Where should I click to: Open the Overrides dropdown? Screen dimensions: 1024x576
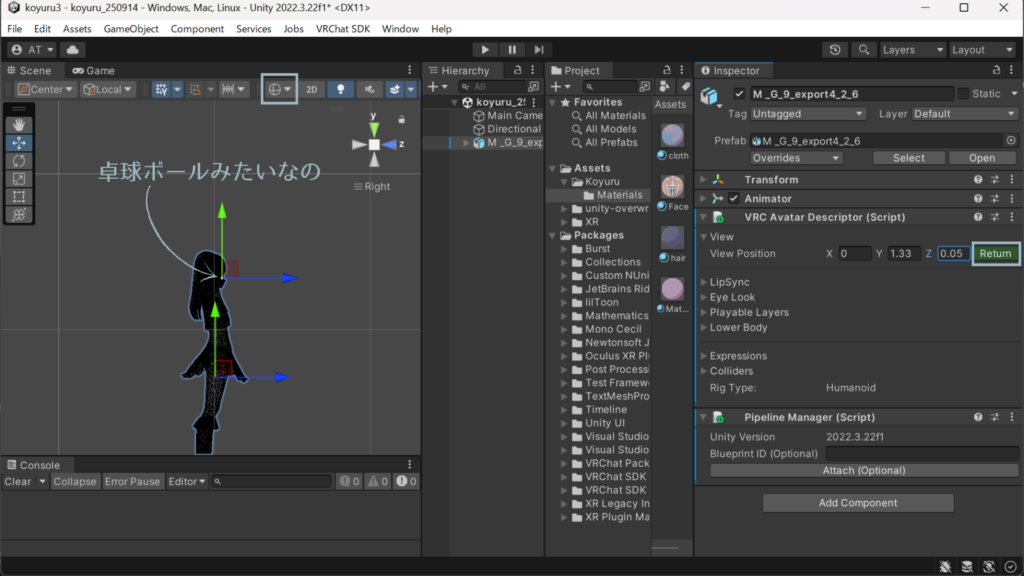(x=796, y=158)
